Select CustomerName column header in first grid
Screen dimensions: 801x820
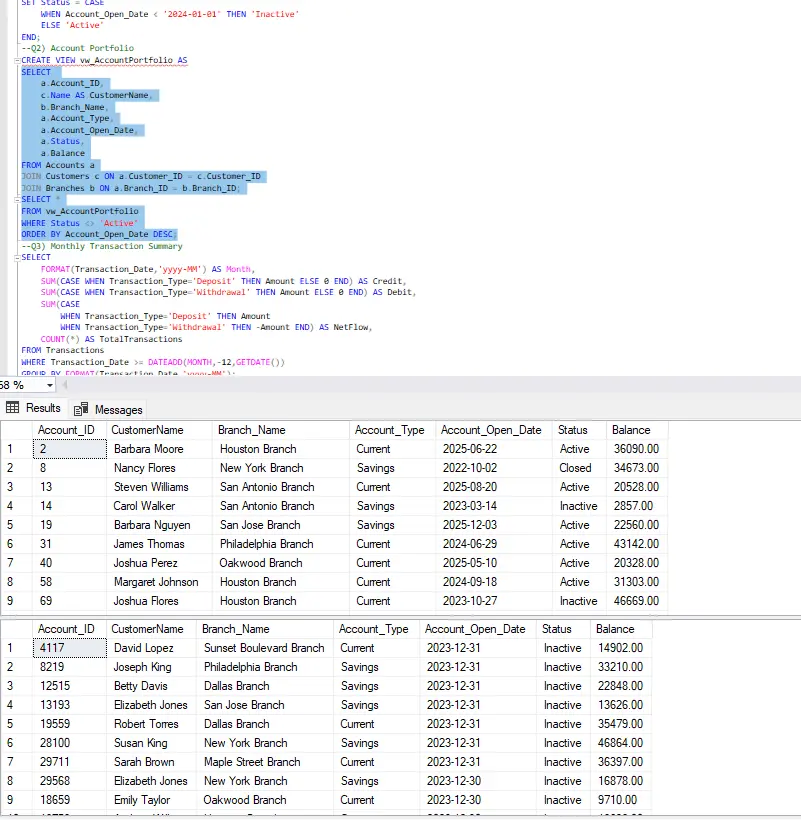click(159, 430)
